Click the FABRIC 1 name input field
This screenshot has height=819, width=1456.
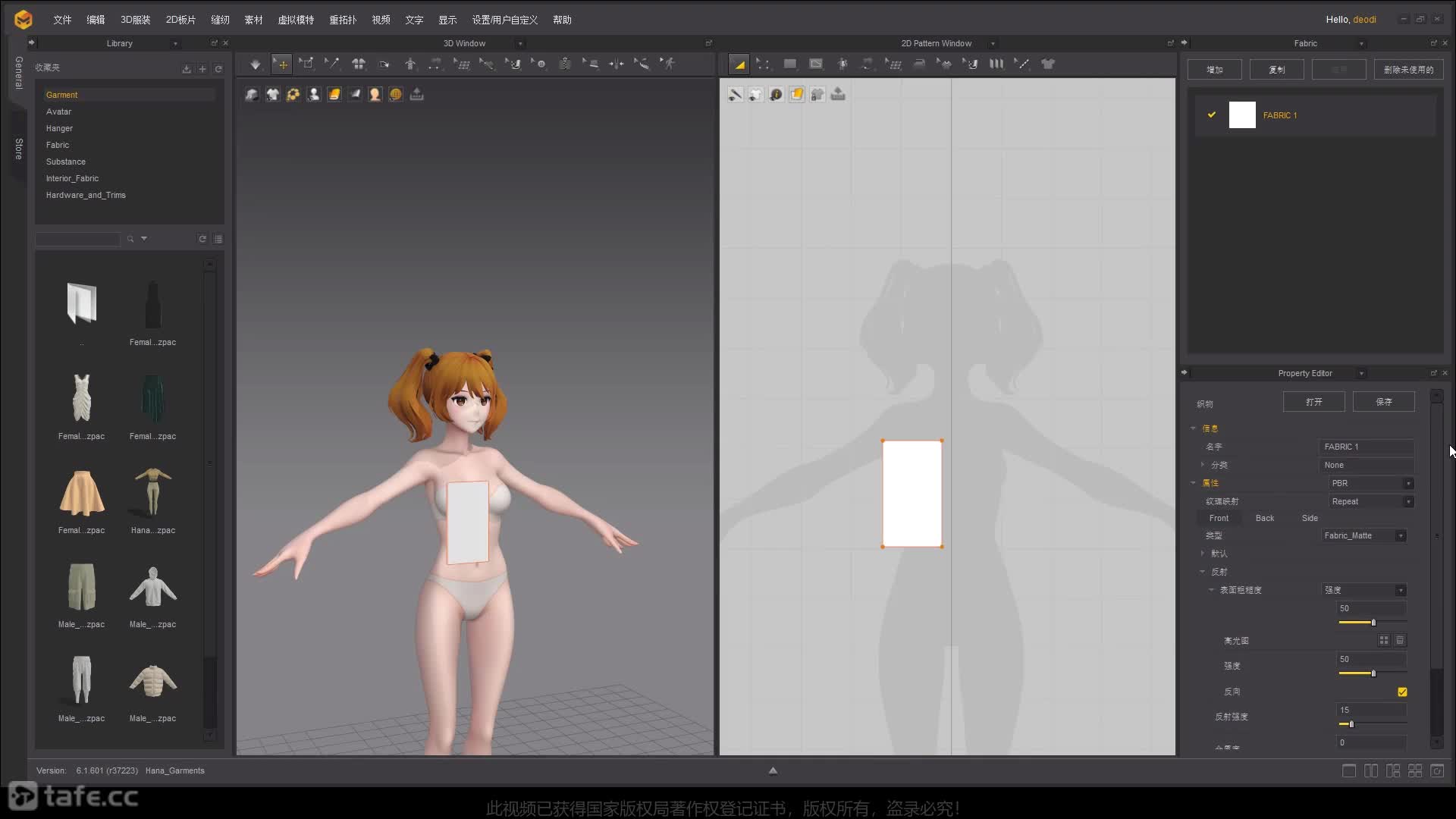tap(1367, 447)
